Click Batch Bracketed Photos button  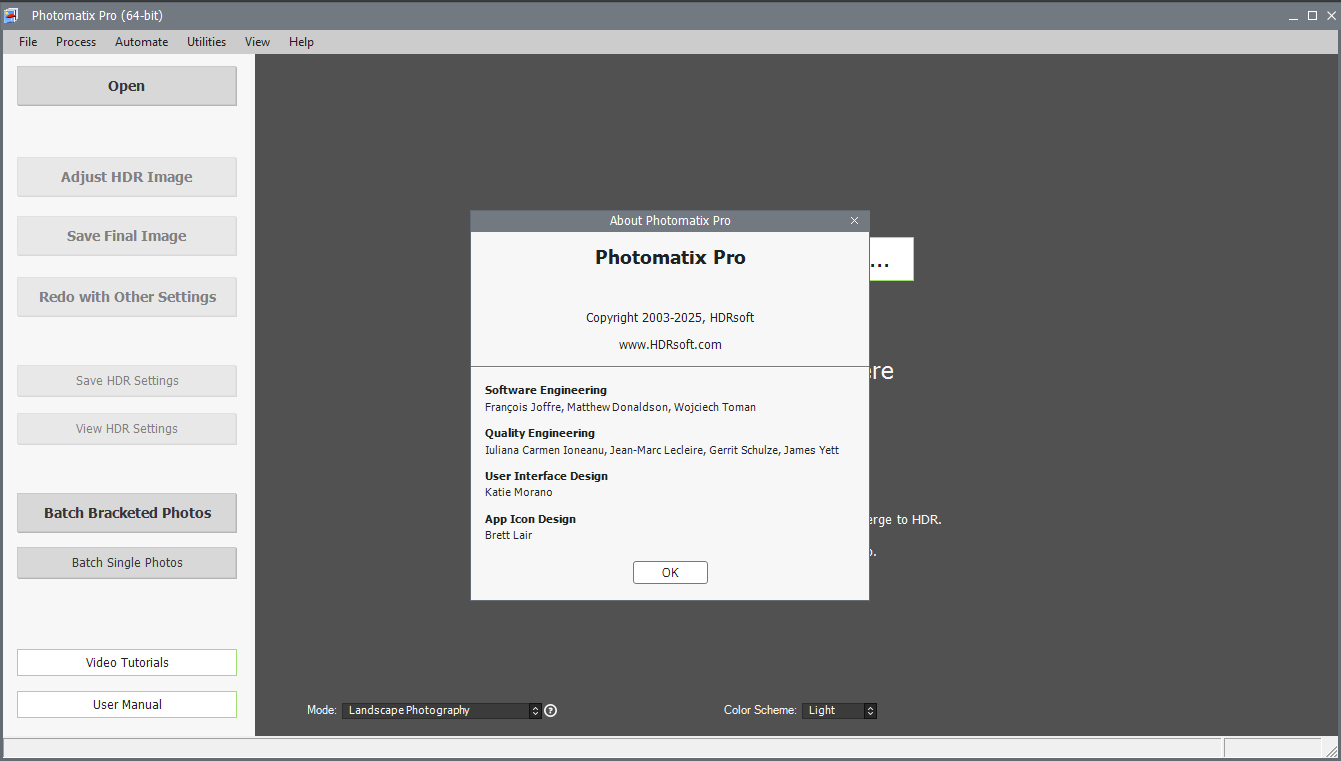tap(127, 513)
